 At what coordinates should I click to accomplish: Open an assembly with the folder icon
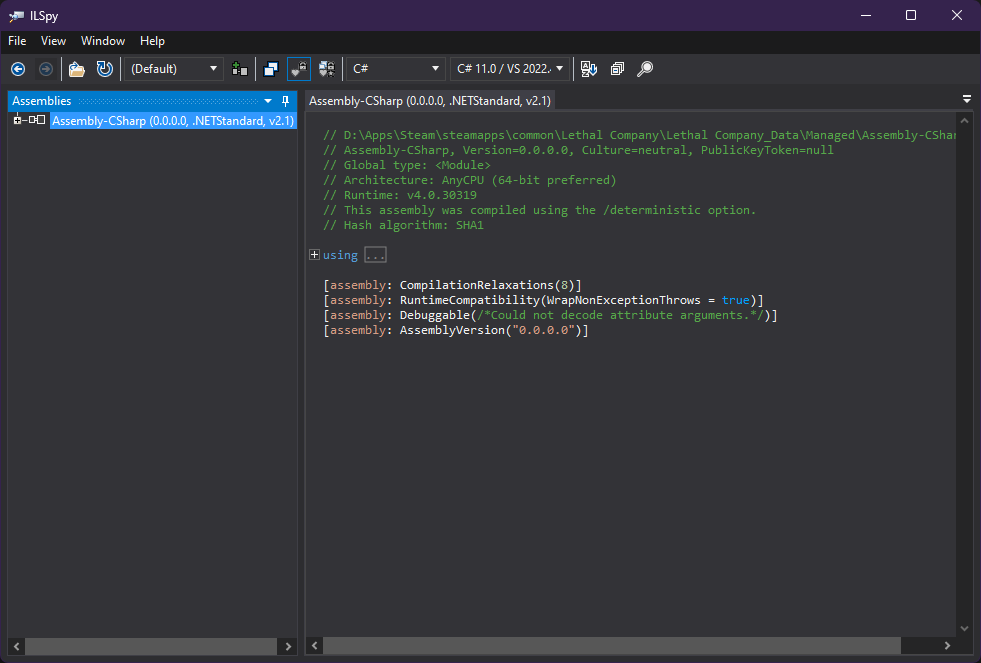point(76,69)
